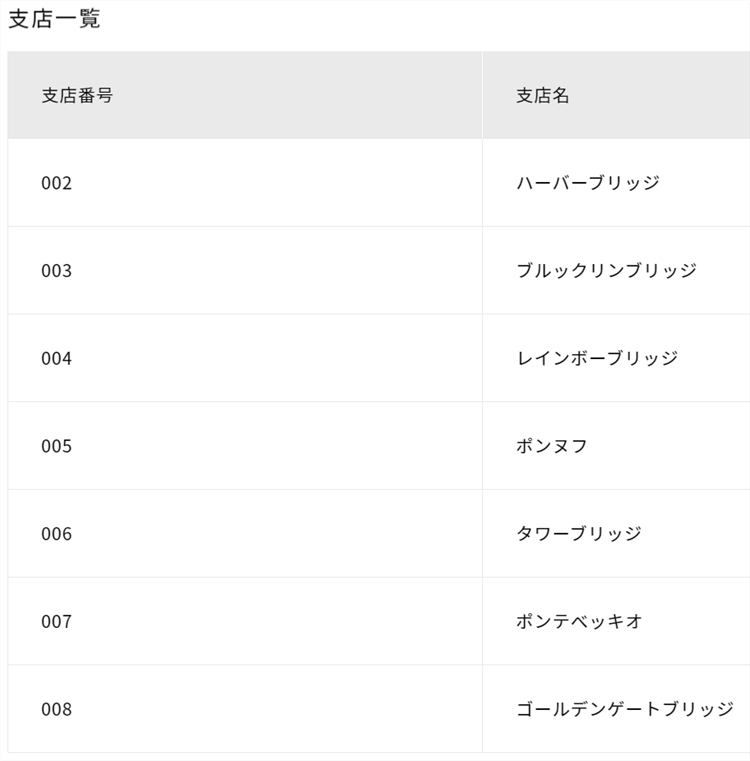Click the タワーブリッジ branch name
Screen dimensions: 750x761
tap(579, 534)
